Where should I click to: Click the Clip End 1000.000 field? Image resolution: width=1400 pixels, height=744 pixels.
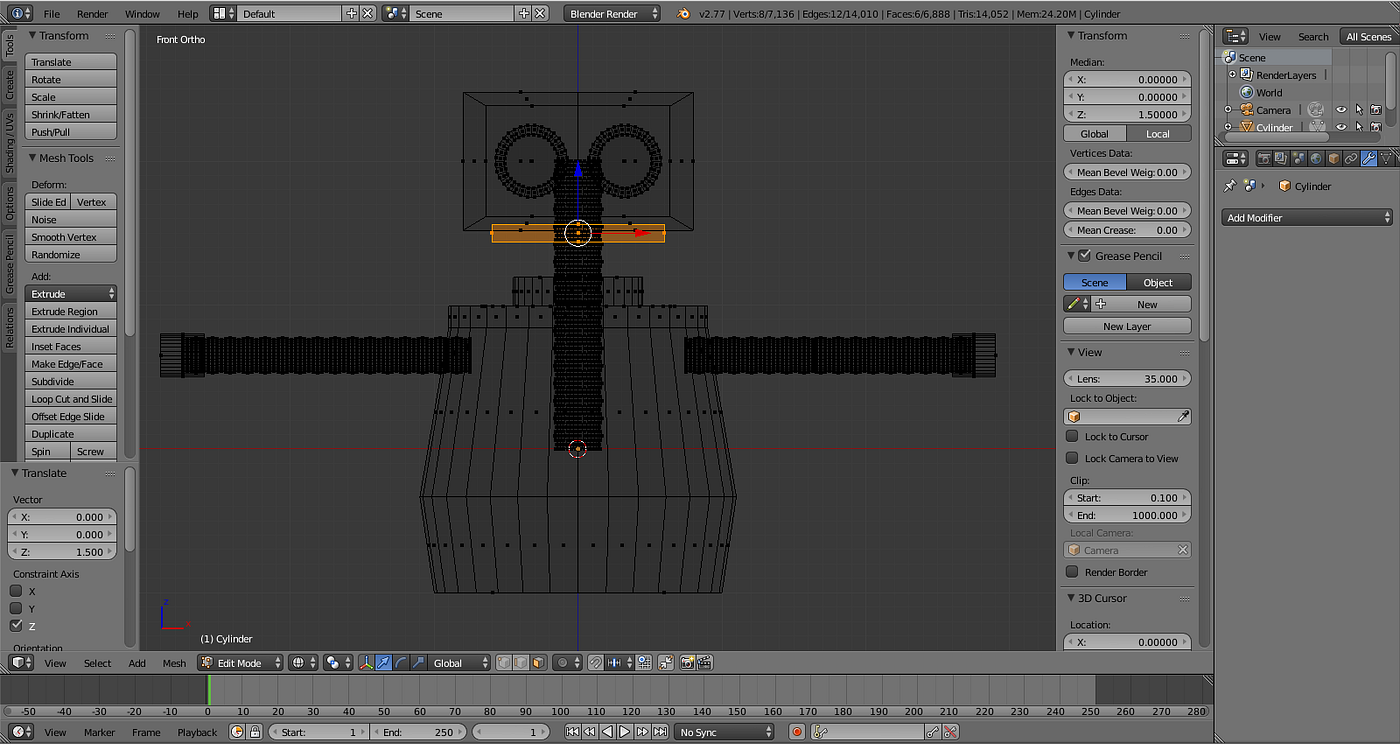click(x=1127, y=515)
